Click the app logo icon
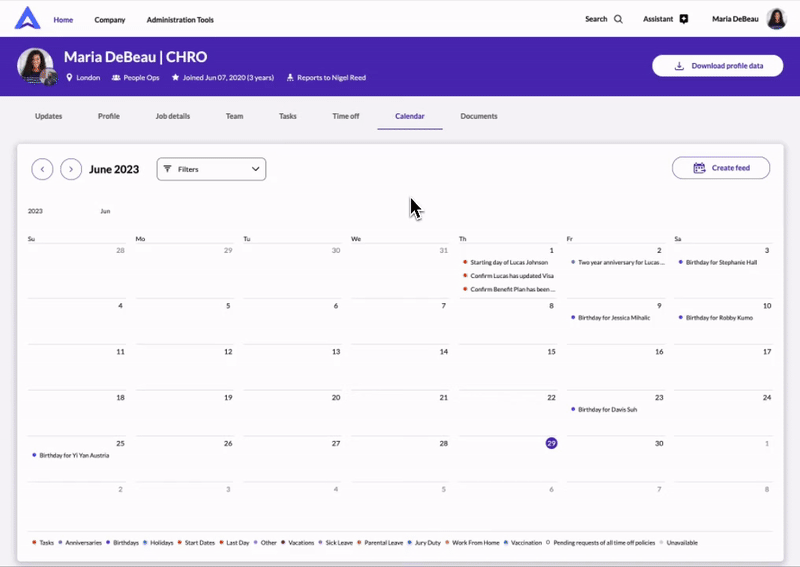800x567 pixels. click(x=28, y=18)
